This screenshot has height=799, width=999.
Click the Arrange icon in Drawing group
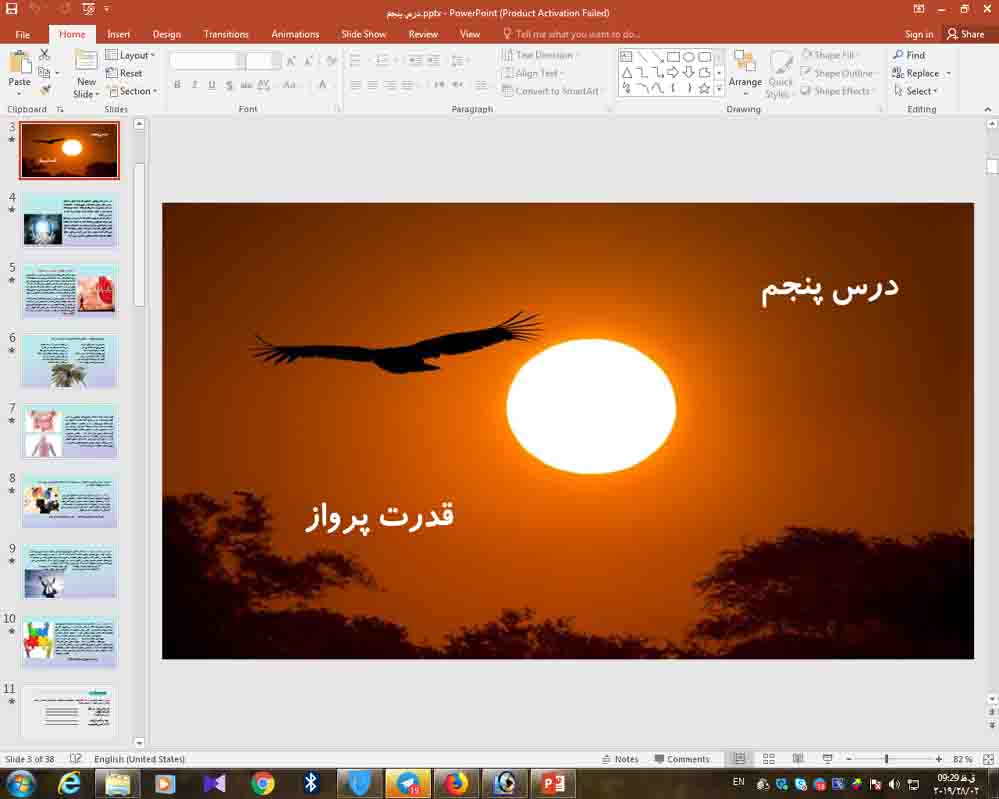click(x=744, y=62)
